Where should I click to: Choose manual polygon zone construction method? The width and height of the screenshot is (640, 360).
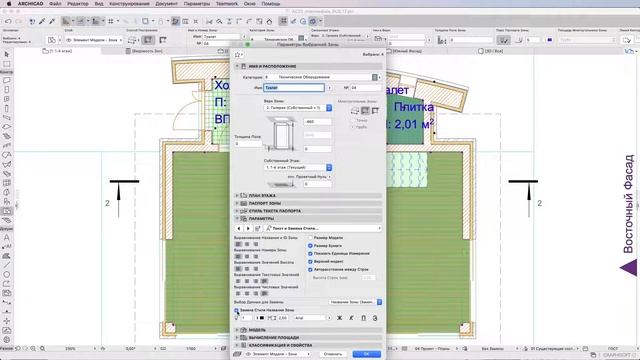(355, 111)
